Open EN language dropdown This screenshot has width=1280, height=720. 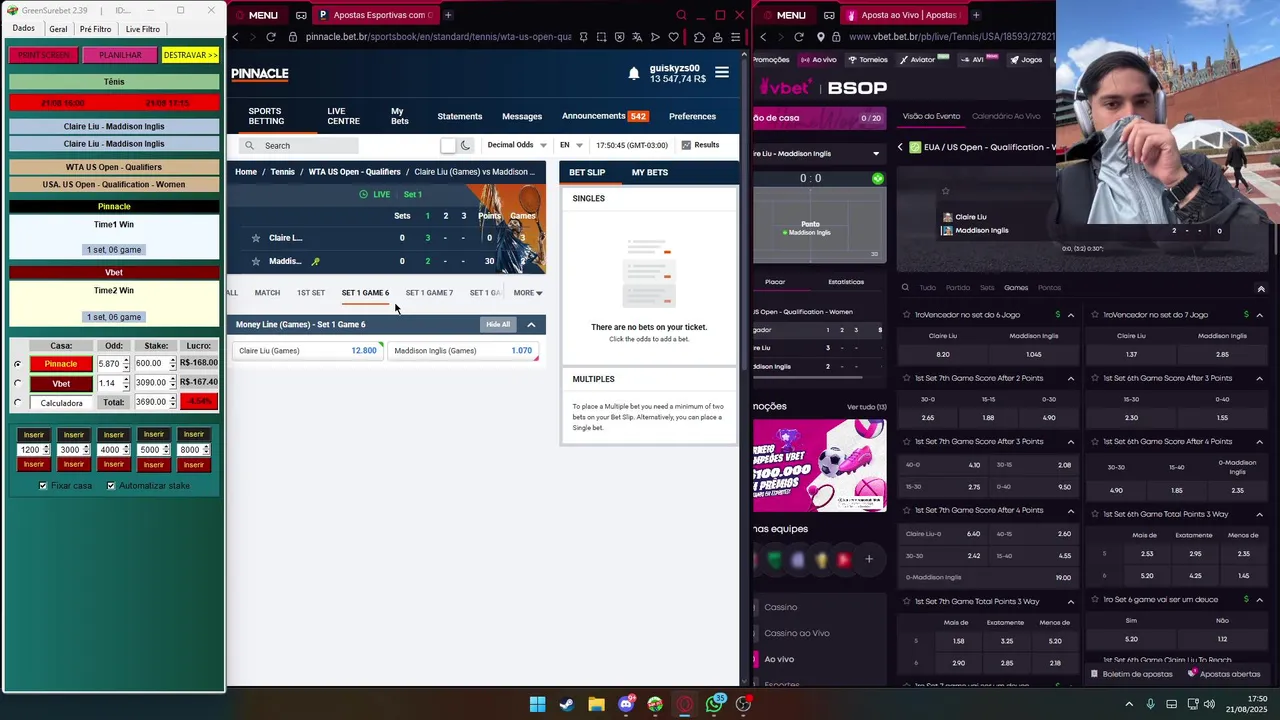tap(571, 145)
